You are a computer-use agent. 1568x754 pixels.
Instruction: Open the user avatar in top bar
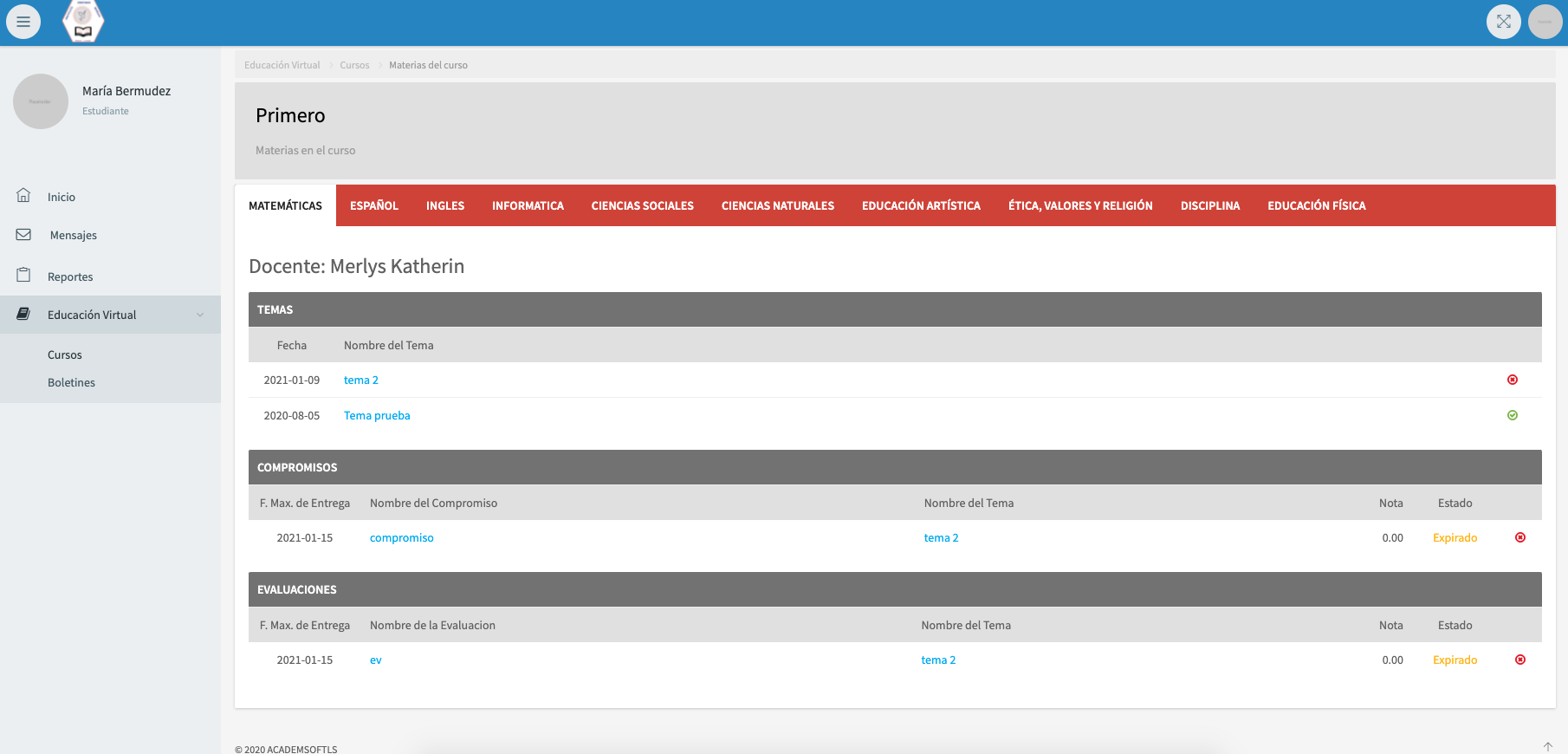pos(1545,22)
